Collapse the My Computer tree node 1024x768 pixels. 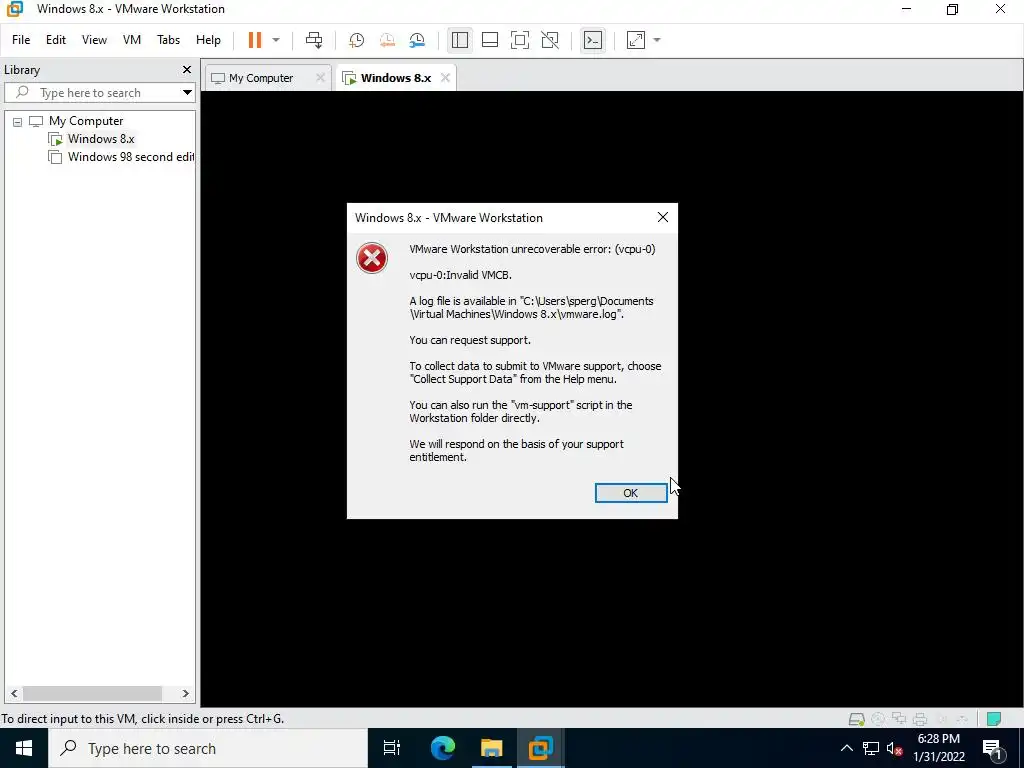click(x=18, y=121)
